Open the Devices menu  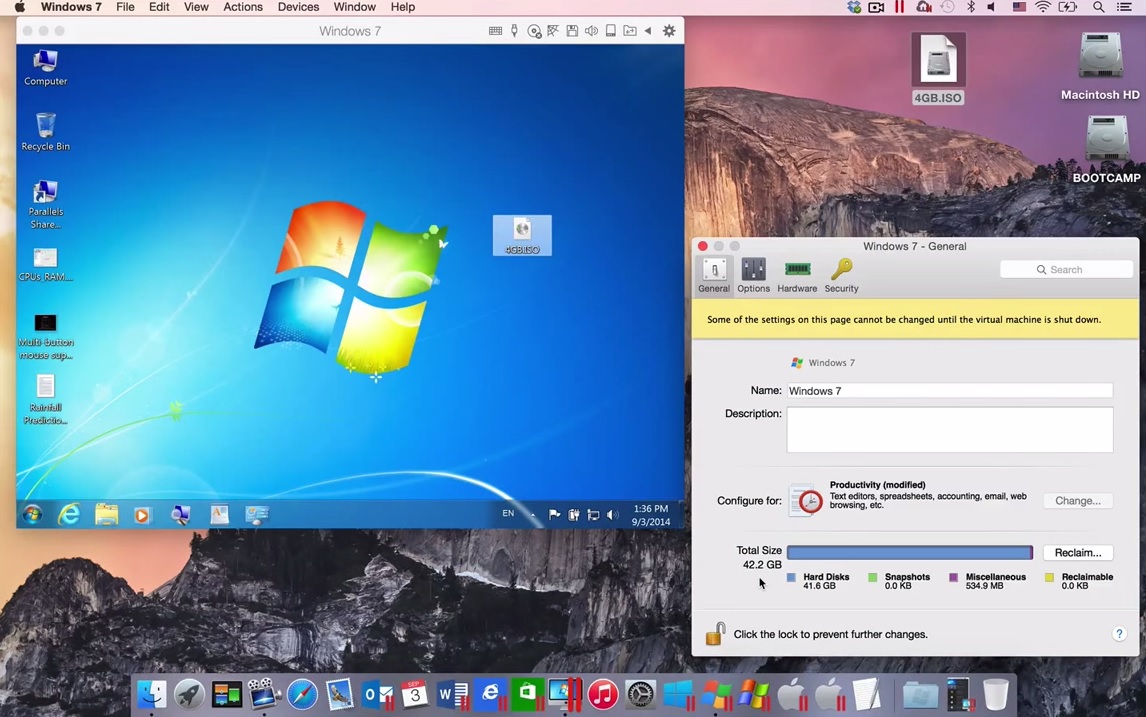[298, 7]
